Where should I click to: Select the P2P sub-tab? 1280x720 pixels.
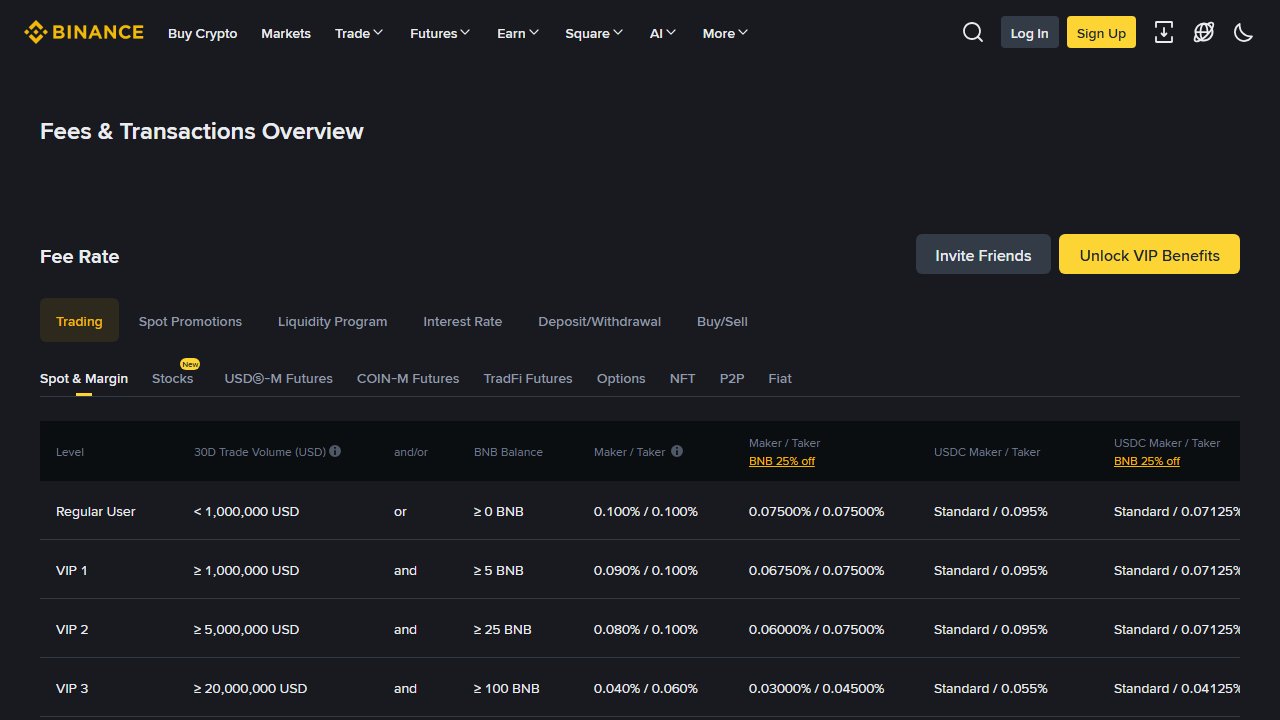click(x=732, y=378)
